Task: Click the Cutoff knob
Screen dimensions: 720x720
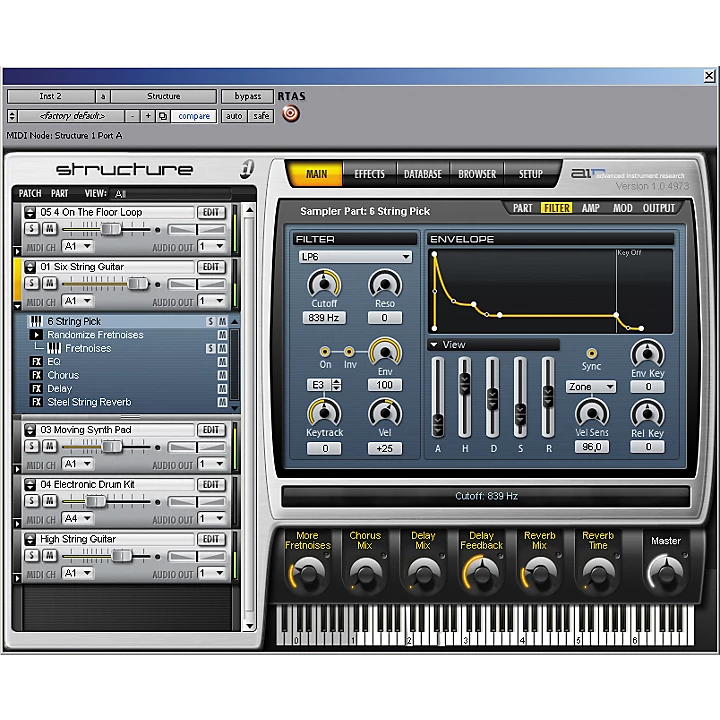Action: pos(324,284)
